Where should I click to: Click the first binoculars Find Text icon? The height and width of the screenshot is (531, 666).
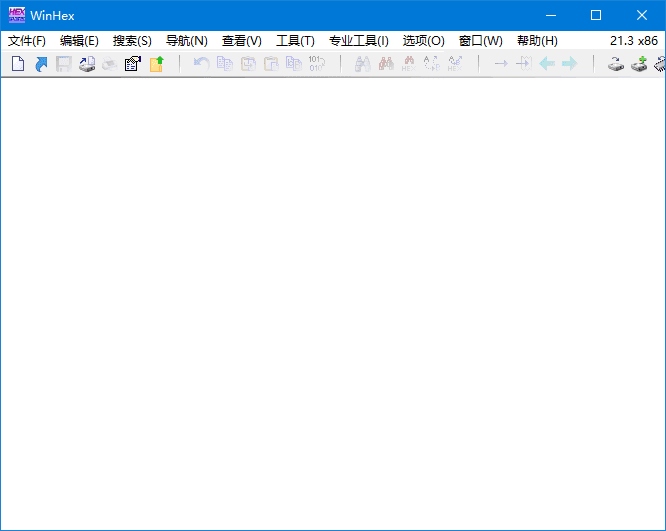click(362, 64)
